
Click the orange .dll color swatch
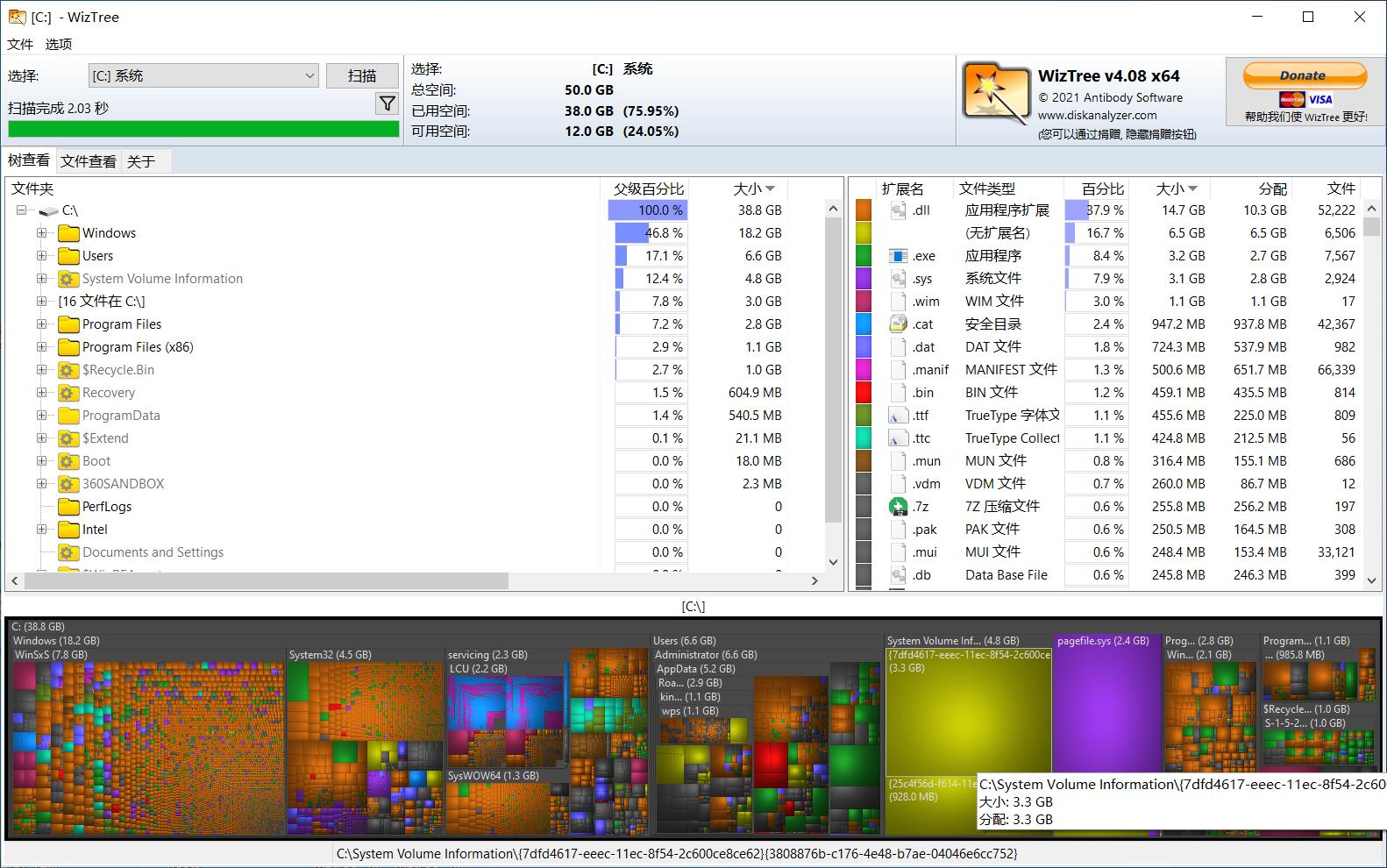point(864,210)
